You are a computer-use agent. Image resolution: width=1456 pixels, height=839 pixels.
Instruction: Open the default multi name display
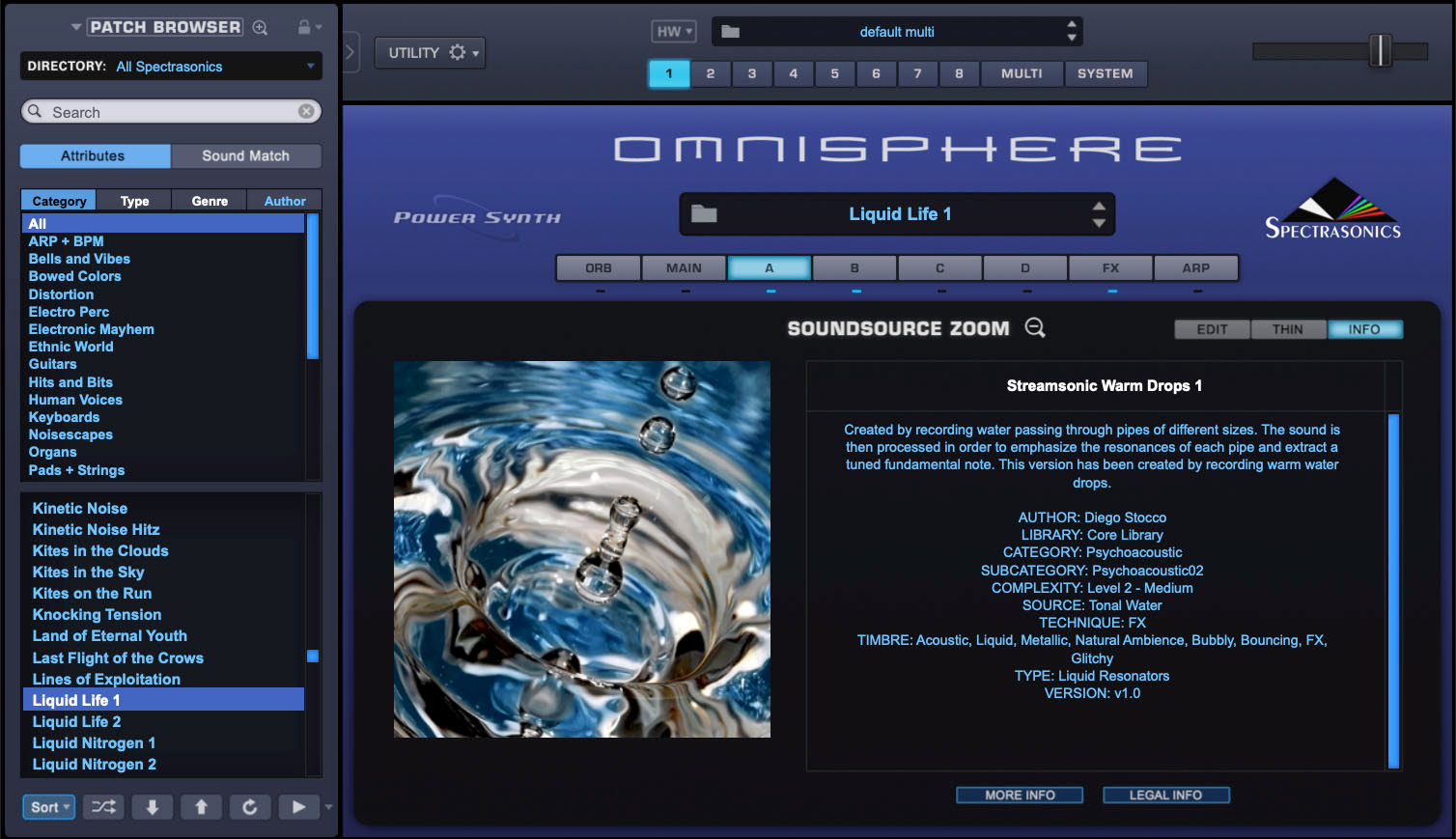[x=897, y=32]
